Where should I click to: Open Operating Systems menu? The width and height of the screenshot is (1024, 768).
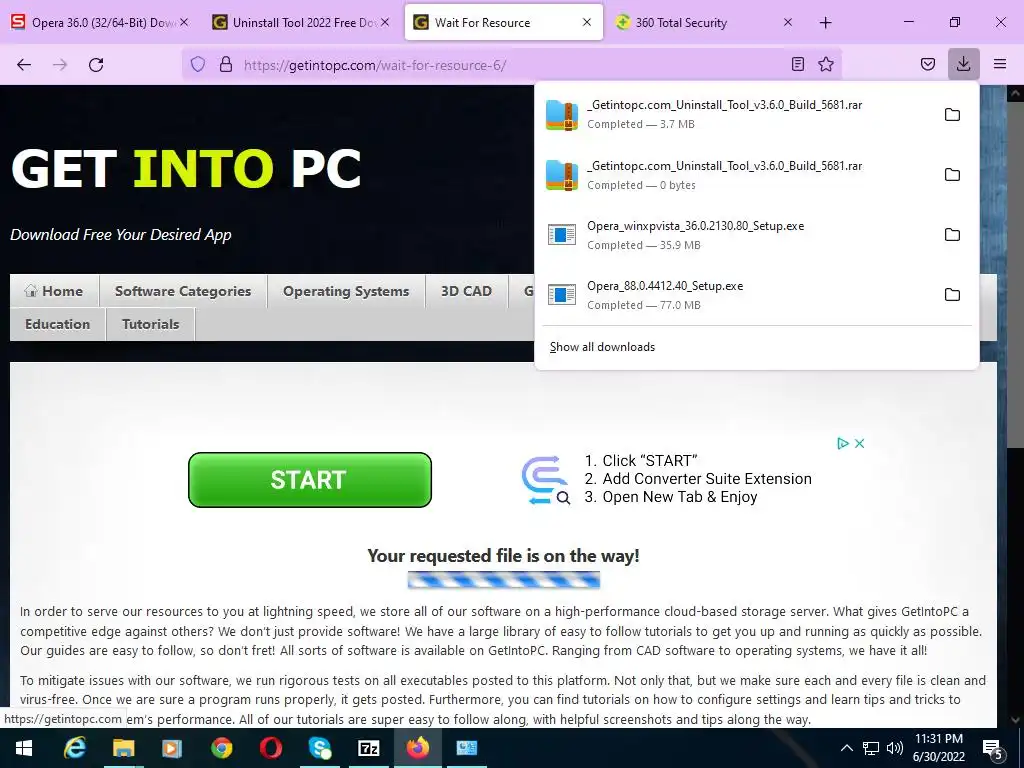[x=346, y=291]
